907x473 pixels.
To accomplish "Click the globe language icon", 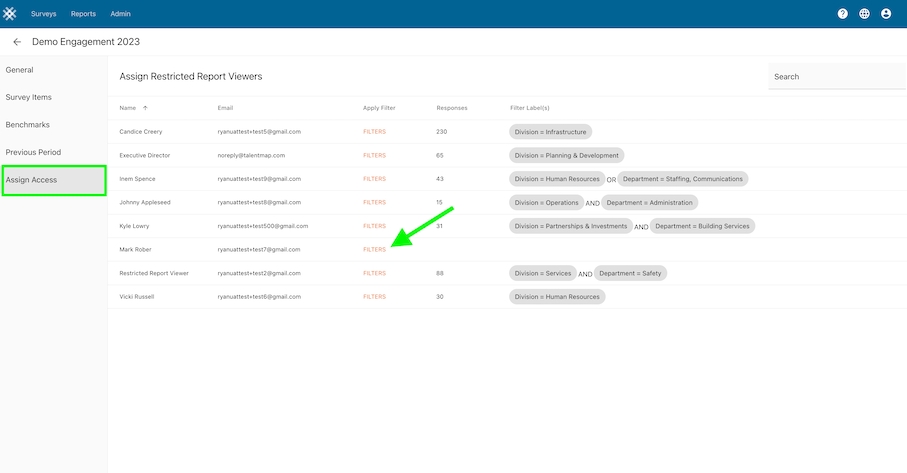I will click(864, 14).
